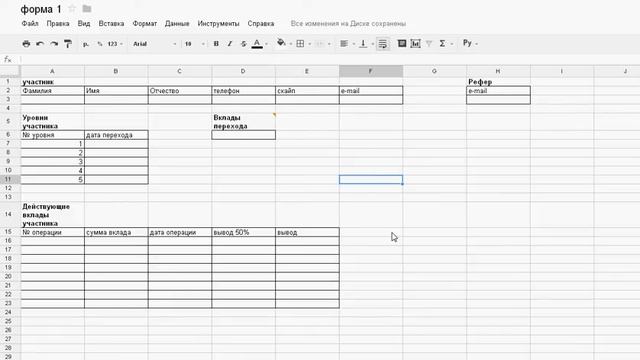
Task: Expand the horizontal align dropdown arrow
Action: click(x=353, y=44)
